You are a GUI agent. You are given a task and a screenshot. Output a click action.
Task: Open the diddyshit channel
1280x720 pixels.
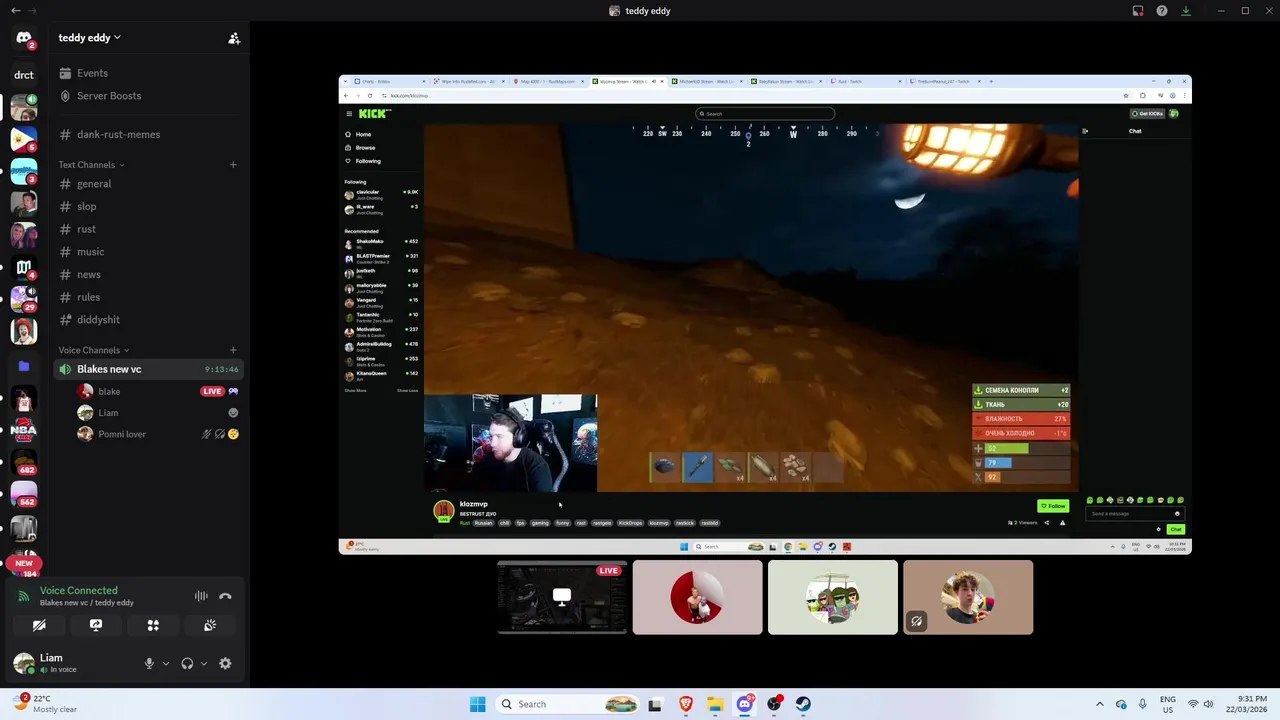click(148, 320)
